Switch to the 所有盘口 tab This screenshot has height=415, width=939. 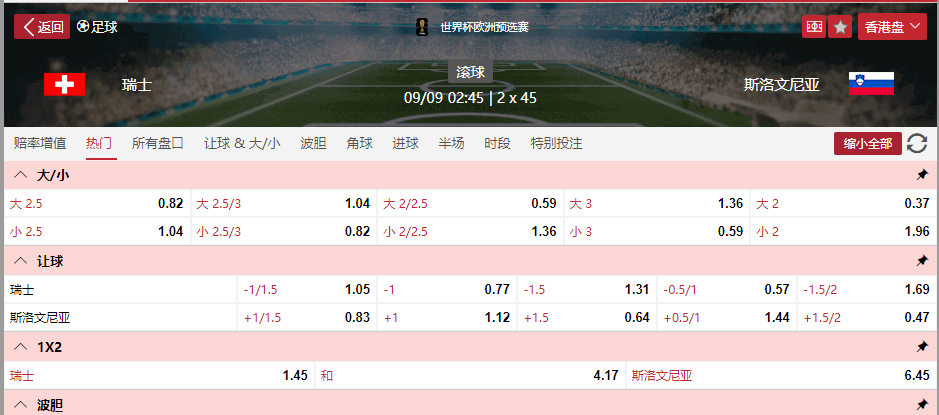click(x=158, y=143)
